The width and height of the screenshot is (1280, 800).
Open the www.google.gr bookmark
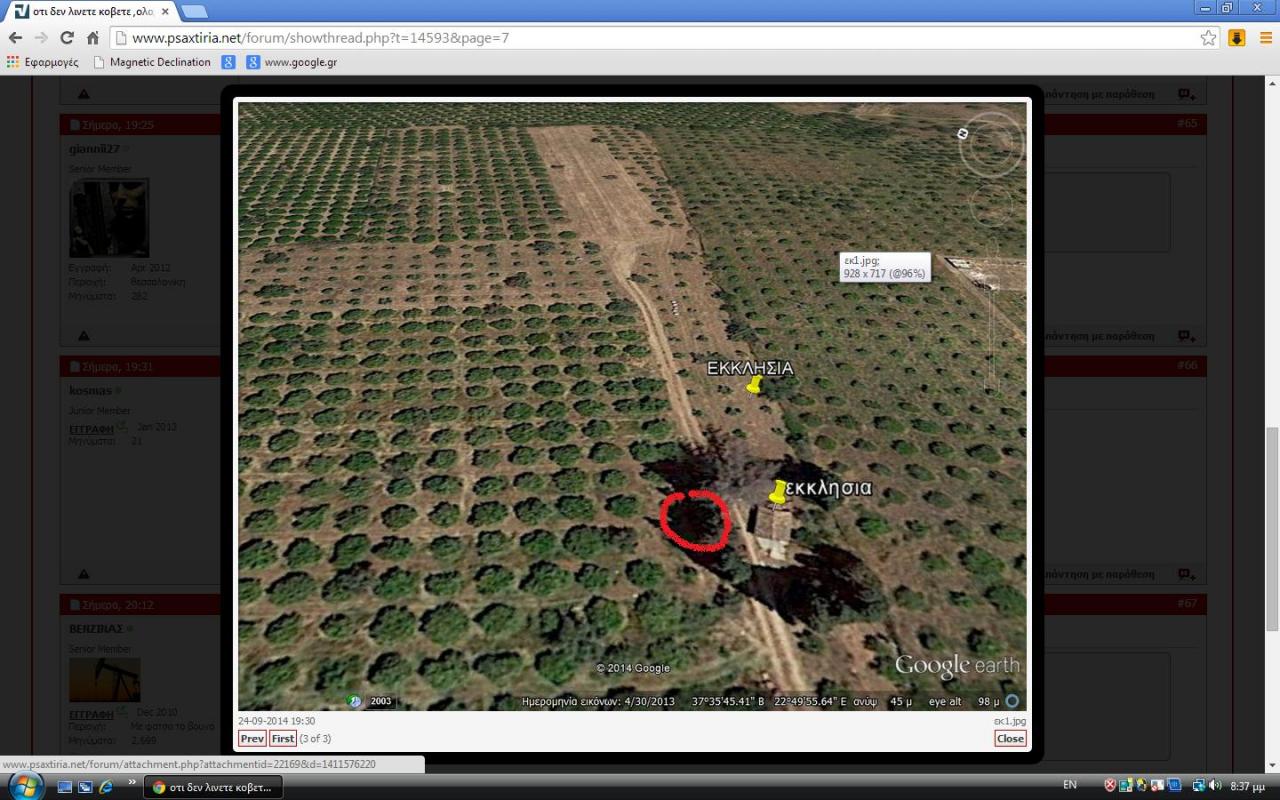292,62
